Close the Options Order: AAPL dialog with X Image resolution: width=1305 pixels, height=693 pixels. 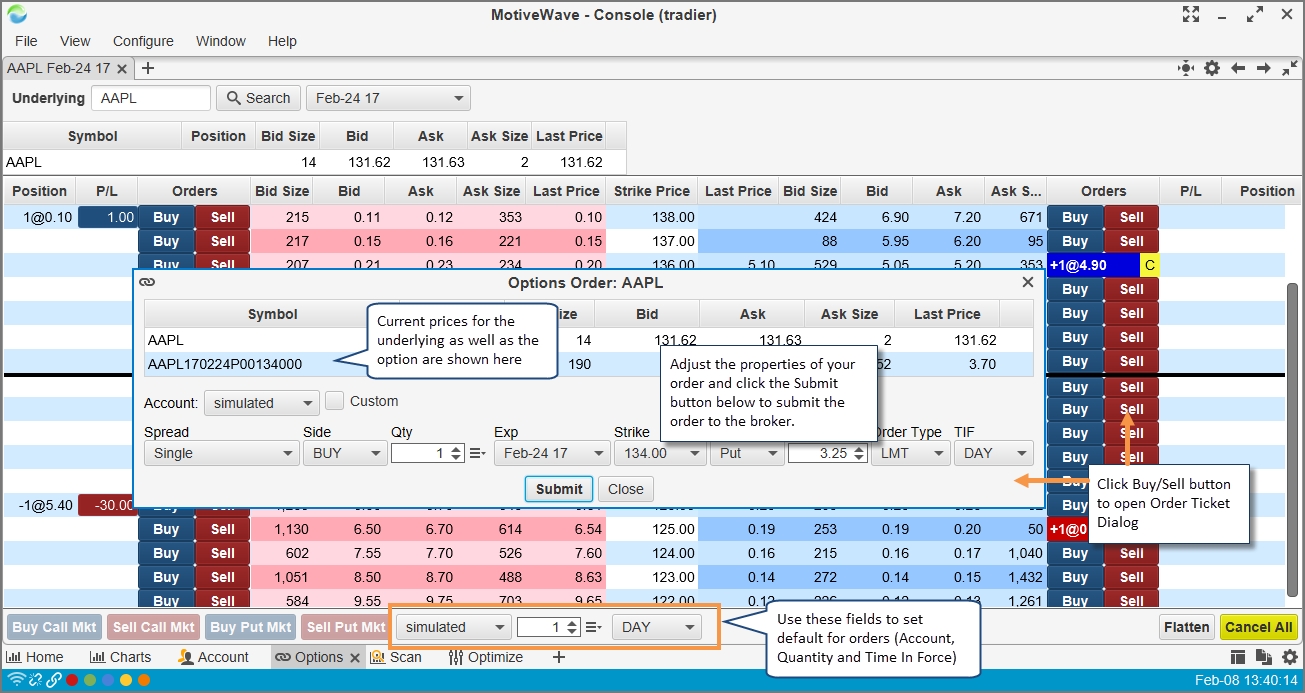pos(1028,282)
